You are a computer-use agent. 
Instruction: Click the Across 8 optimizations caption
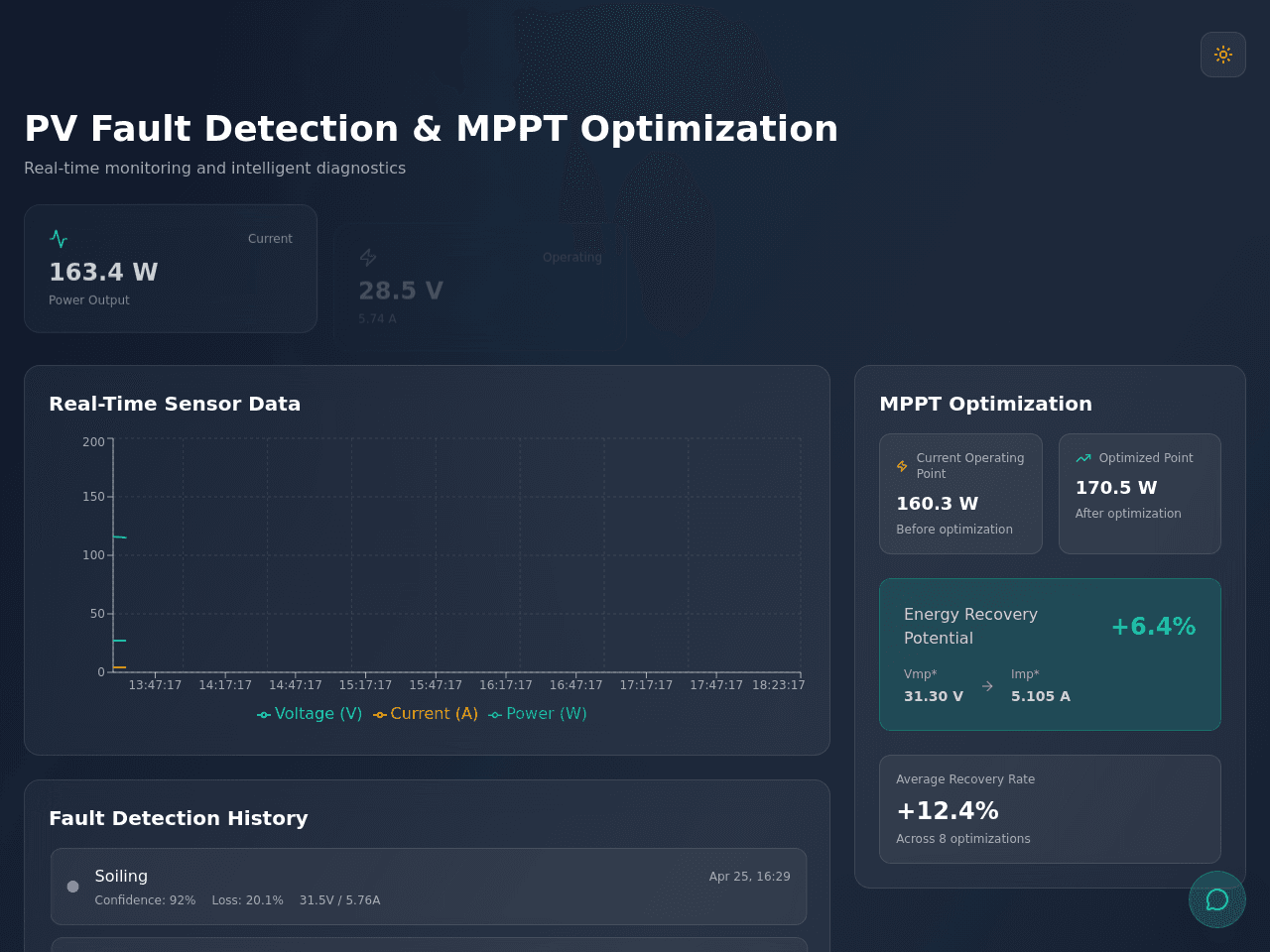pyautogui.click(x=963, y=839)
